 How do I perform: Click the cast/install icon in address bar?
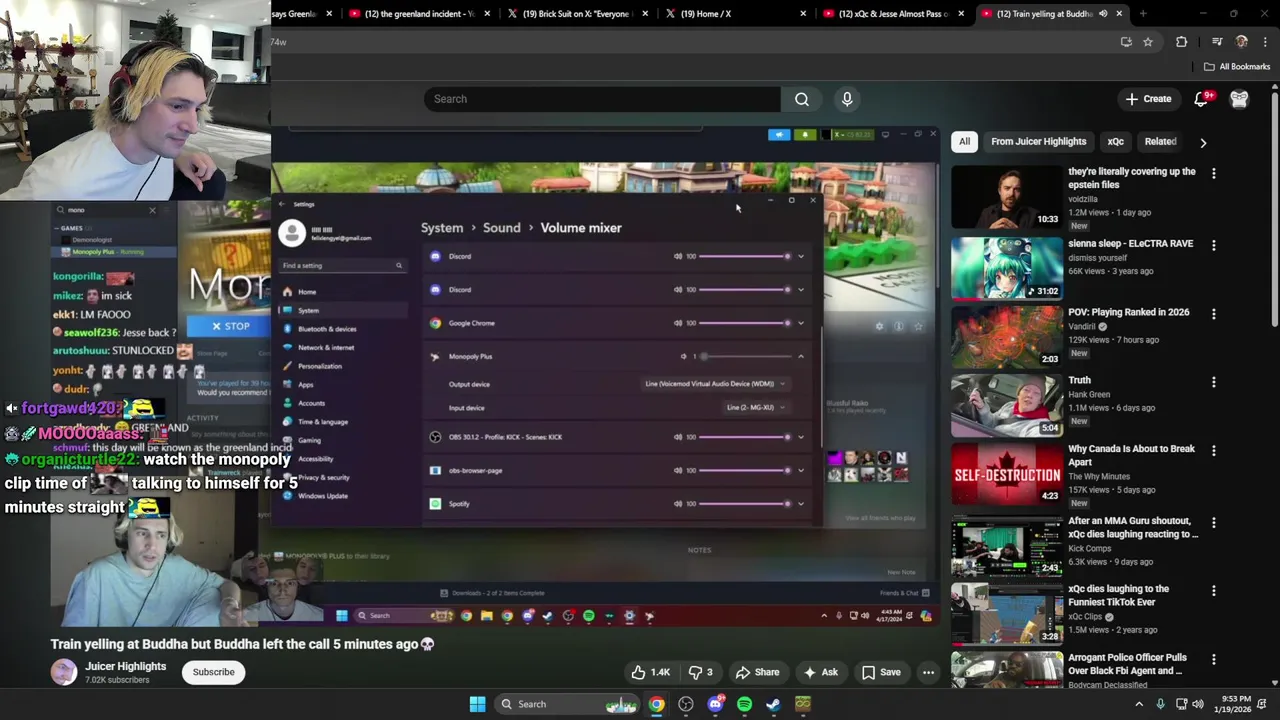click(1126, 42)
